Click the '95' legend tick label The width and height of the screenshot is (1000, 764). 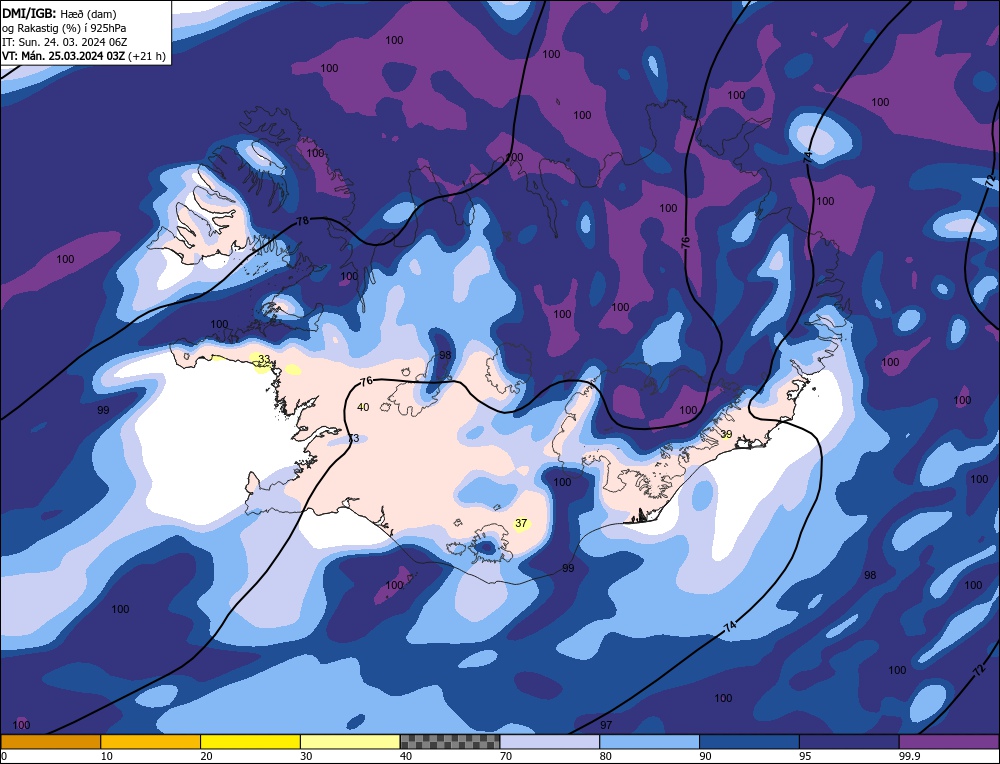pos(805,756)
